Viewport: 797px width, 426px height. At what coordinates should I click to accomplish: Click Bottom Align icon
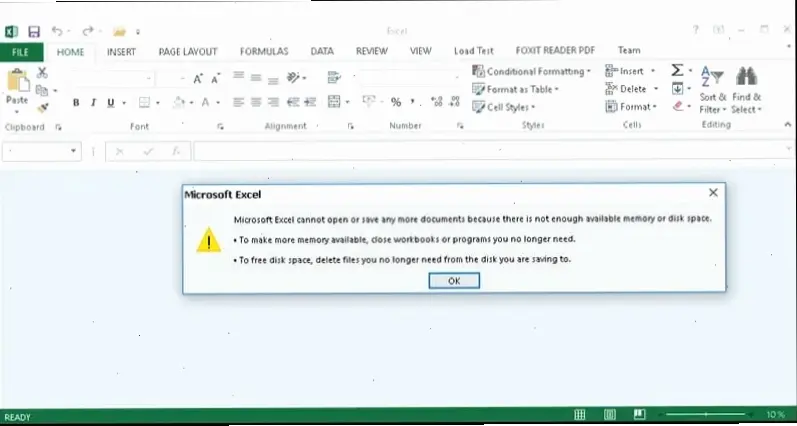[x=273, y=80]
